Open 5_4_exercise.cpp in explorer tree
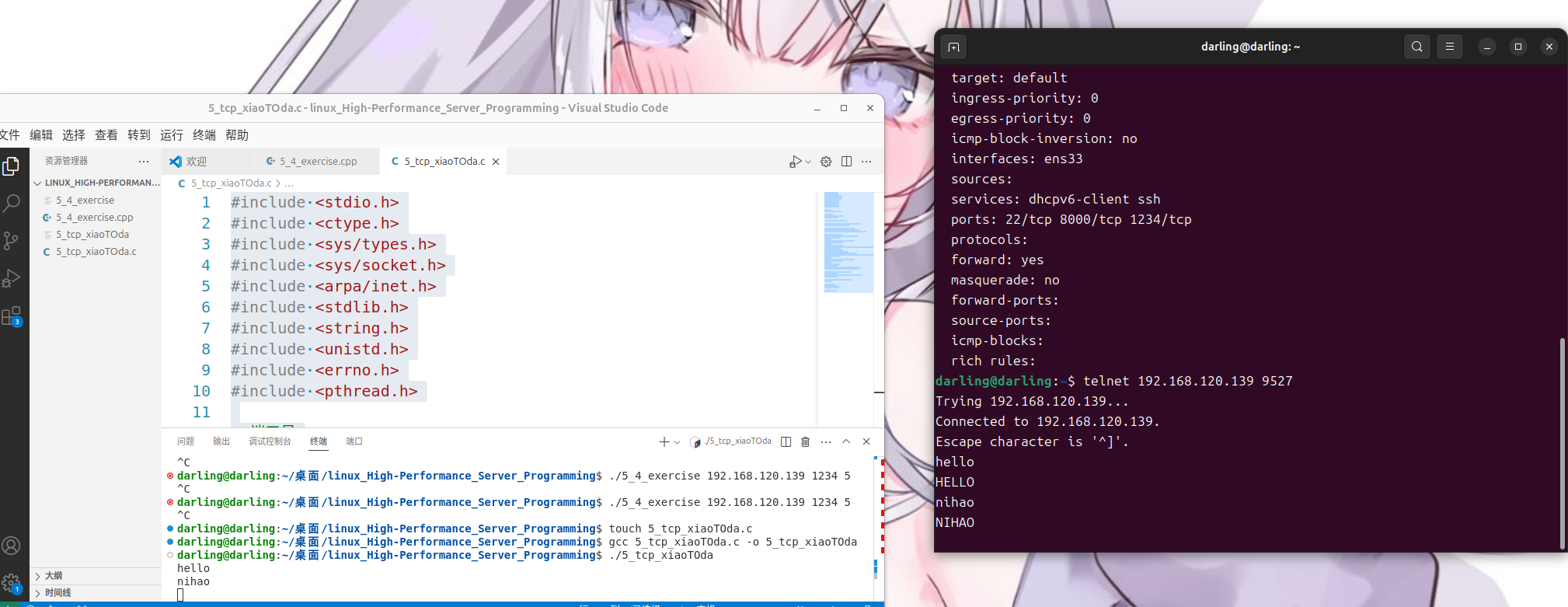This screenshot has width=1568, height=607. coord(96,218)
